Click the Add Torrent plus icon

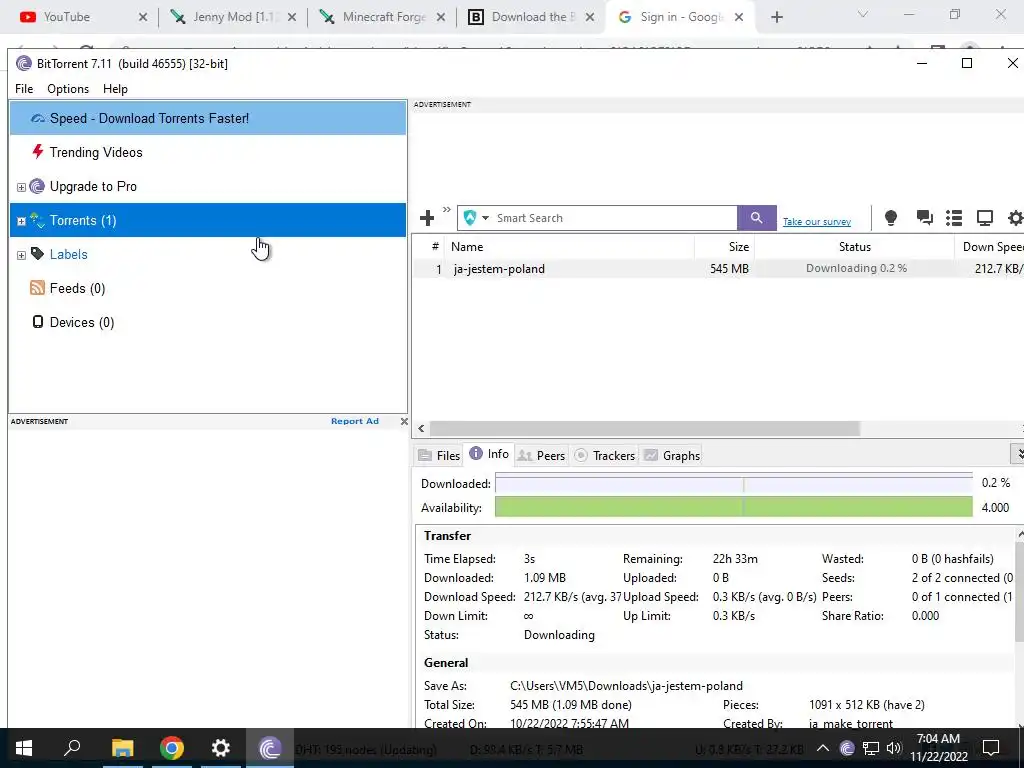pyautogui.click(x=427, y=218)
